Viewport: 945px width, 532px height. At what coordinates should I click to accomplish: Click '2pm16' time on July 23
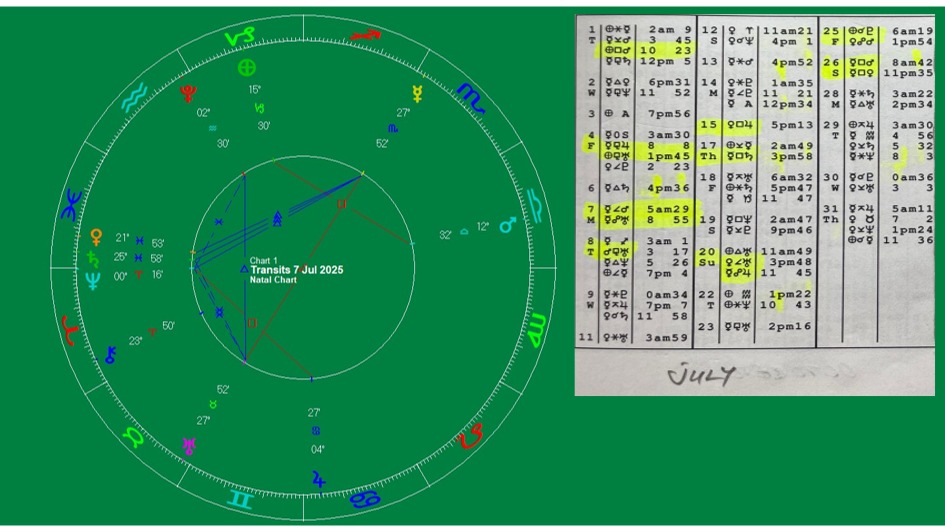790,327
